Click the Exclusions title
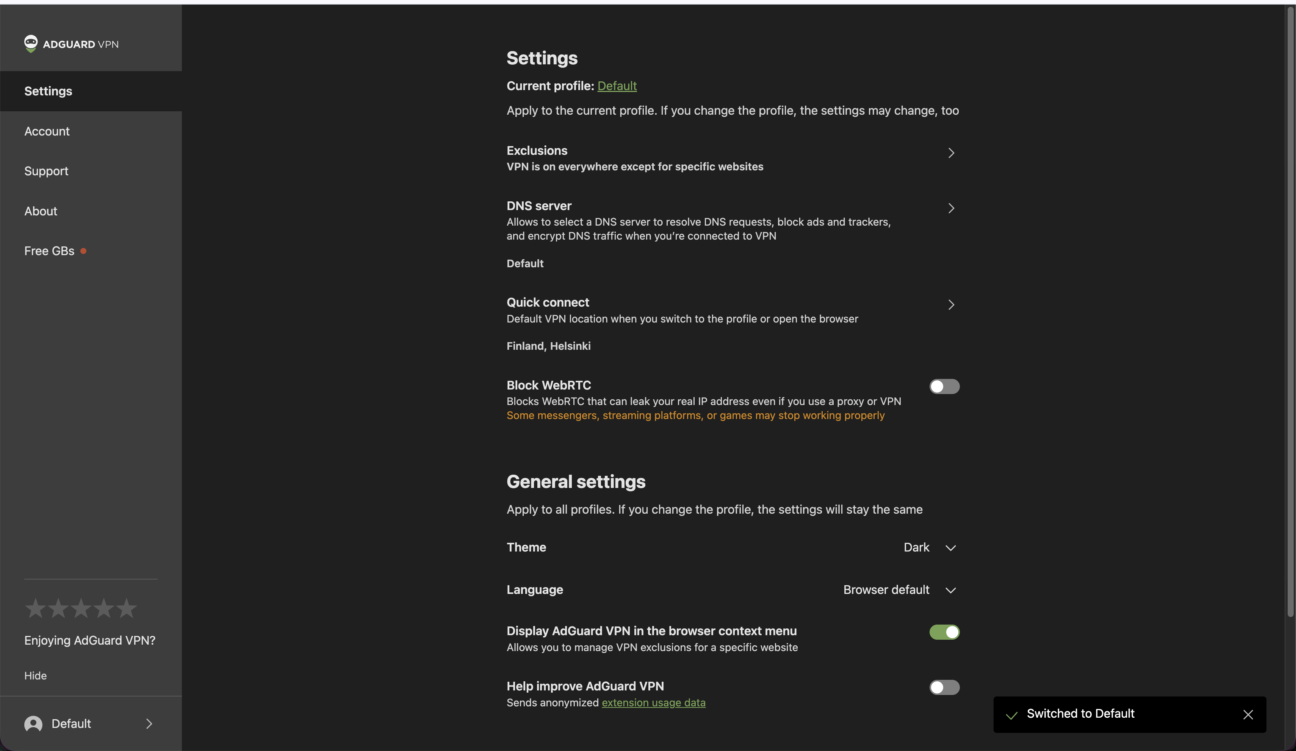This screenshot has width=1296, height=751. pyautogui.click(x=537, y=151)
